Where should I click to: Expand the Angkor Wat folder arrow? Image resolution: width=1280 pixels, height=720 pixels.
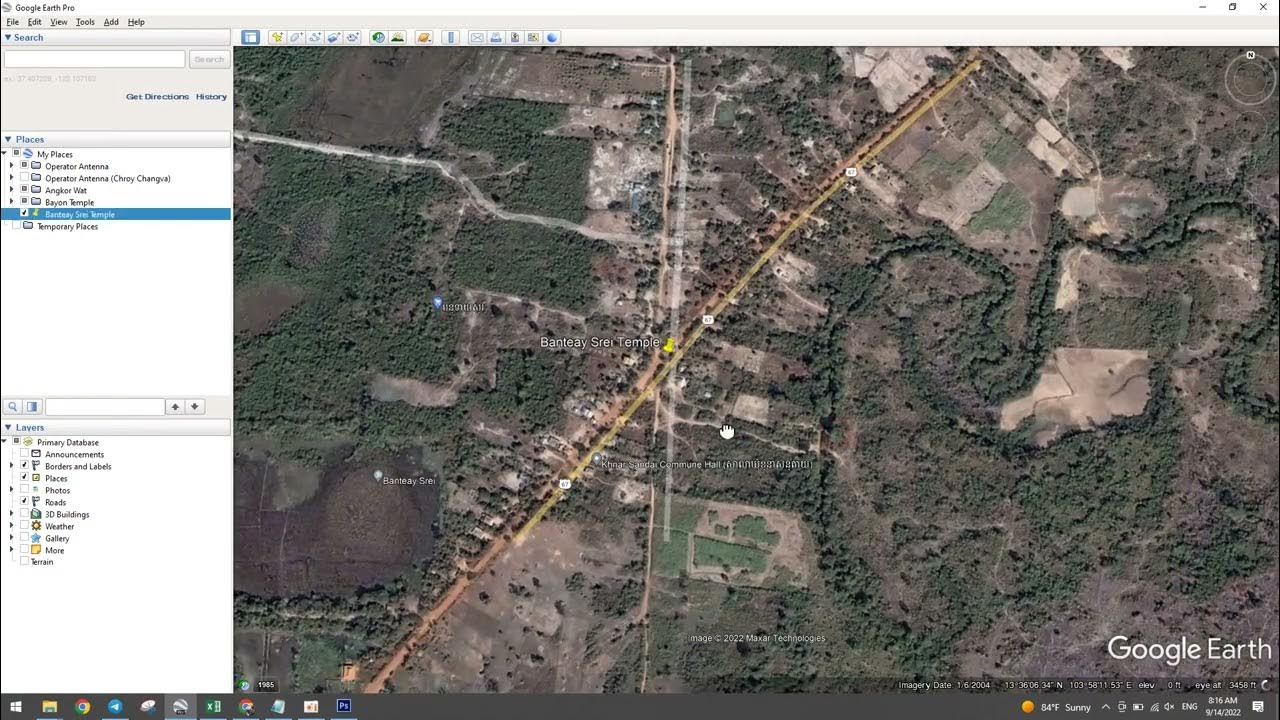point(12,189)
